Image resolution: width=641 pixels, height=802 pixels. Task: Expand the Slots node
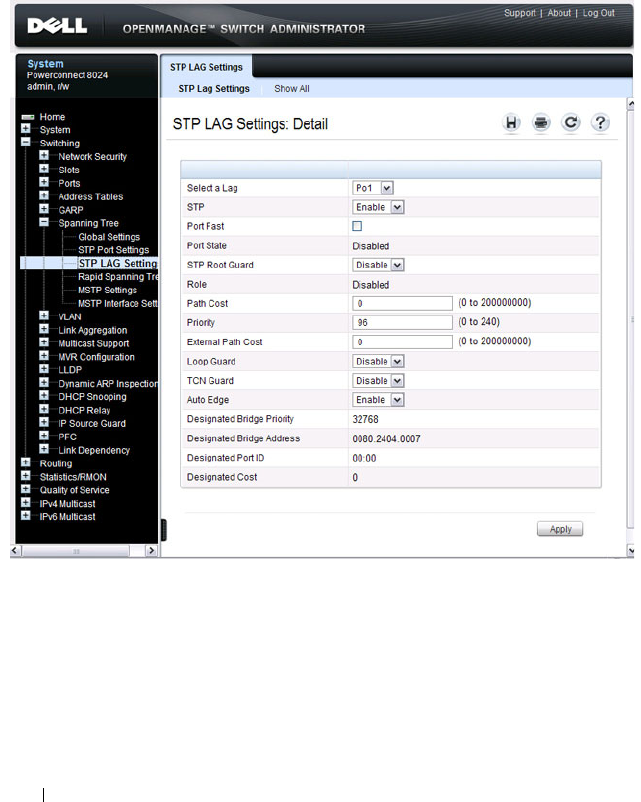pos(44,169)
